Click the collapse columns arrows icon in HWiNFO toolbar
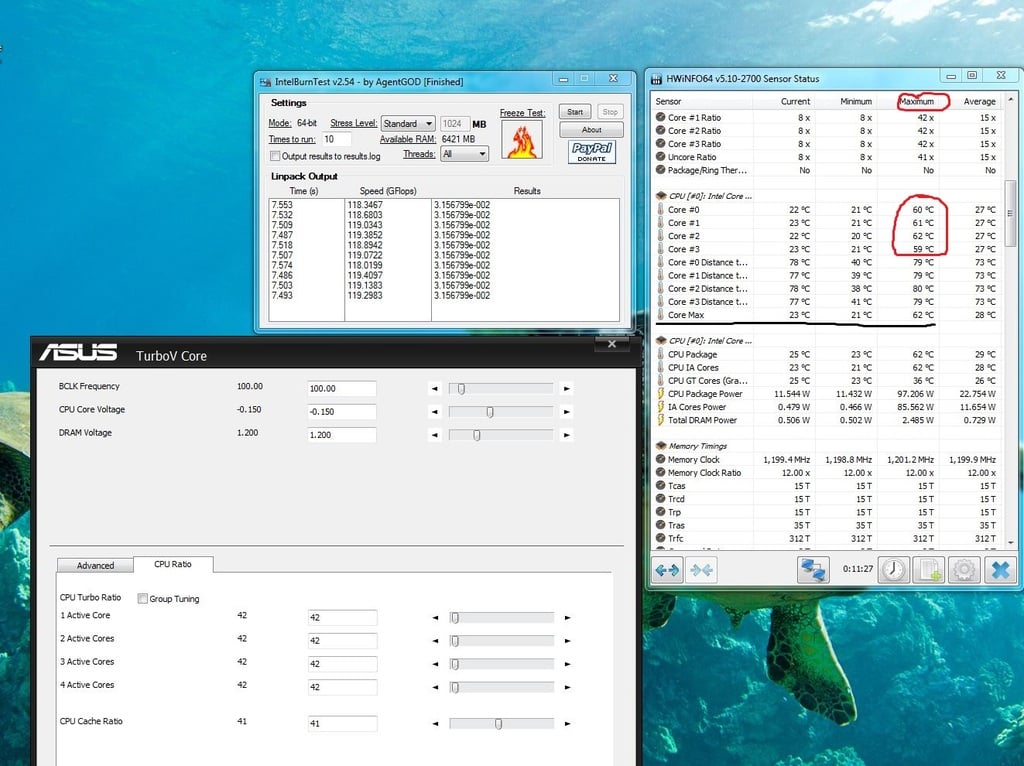Viewport: 1024px width, 766px height. pyautogui.click(x=701, y=570)
